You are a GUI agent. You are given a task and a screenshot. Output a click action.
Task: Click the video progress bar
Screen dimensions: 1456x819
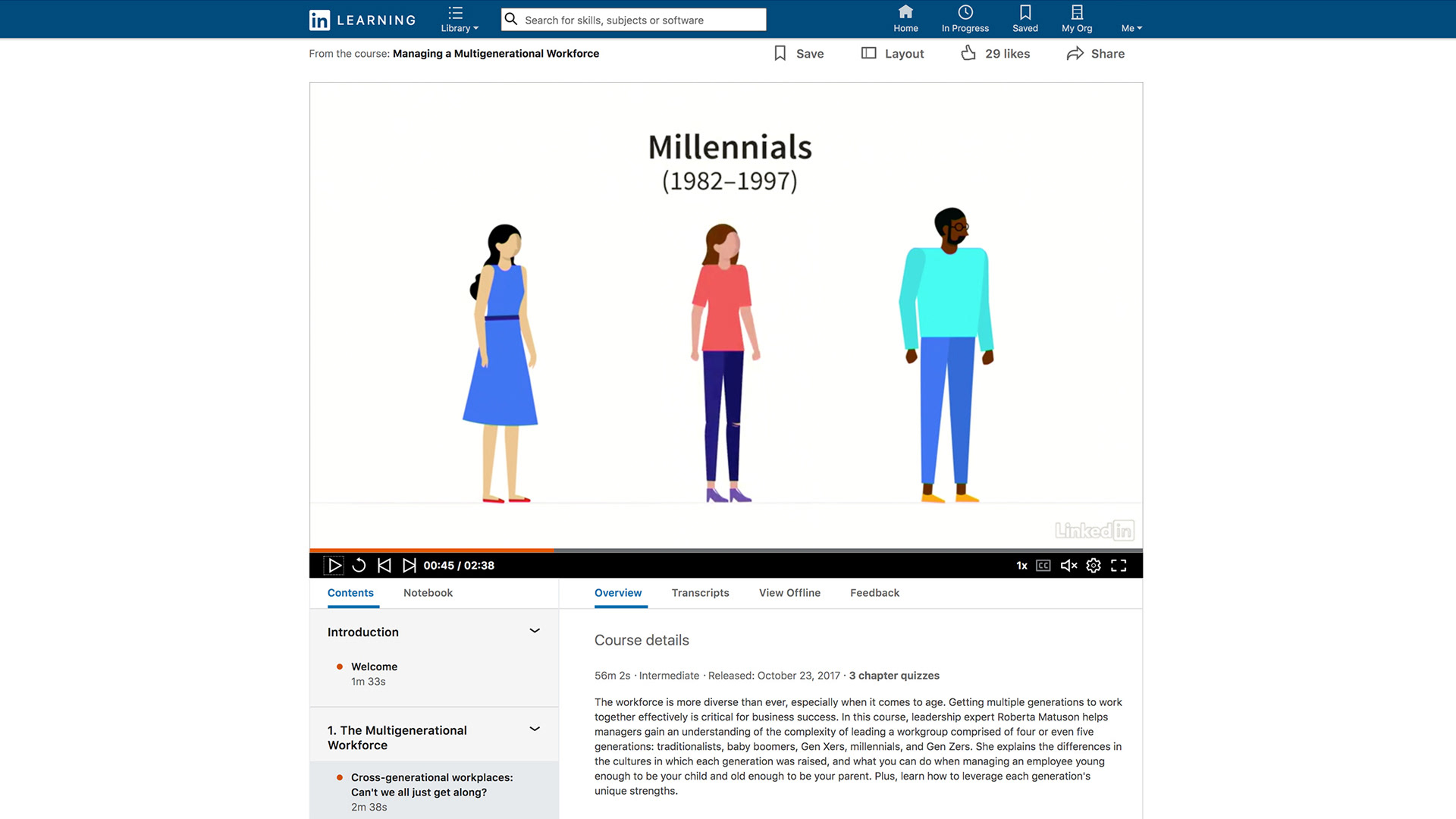coord(726,550)
